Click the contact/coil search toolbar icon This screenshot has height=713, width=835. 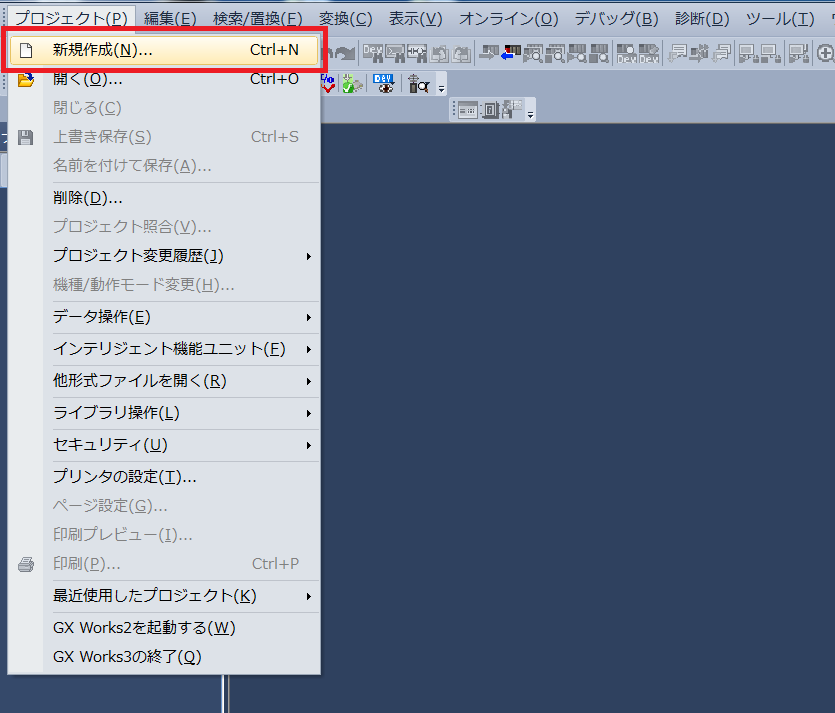(417, 53)
